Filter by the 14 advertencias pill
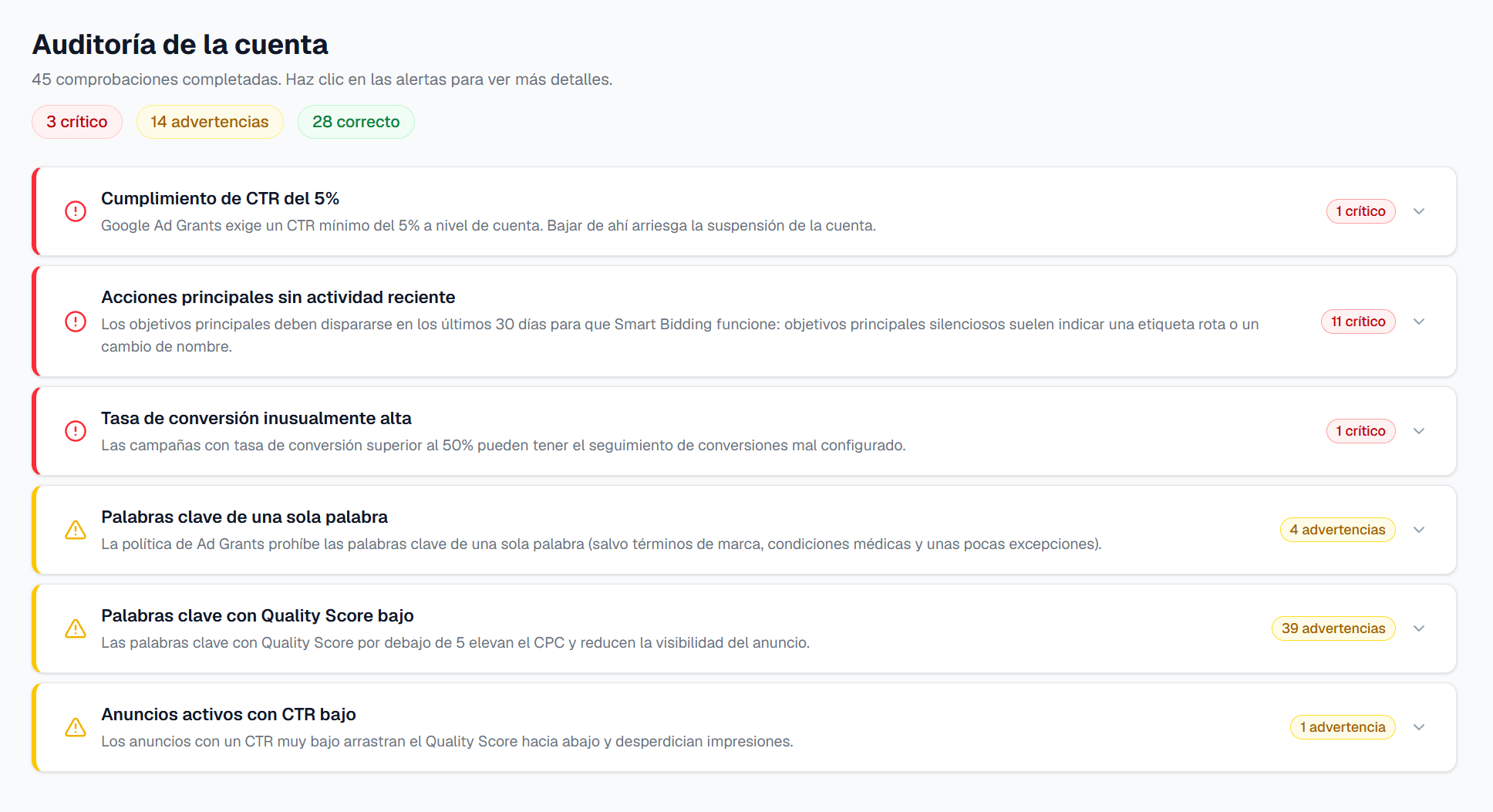Image resolution: width=1493 pixels, height=812 pixels. 210,122
